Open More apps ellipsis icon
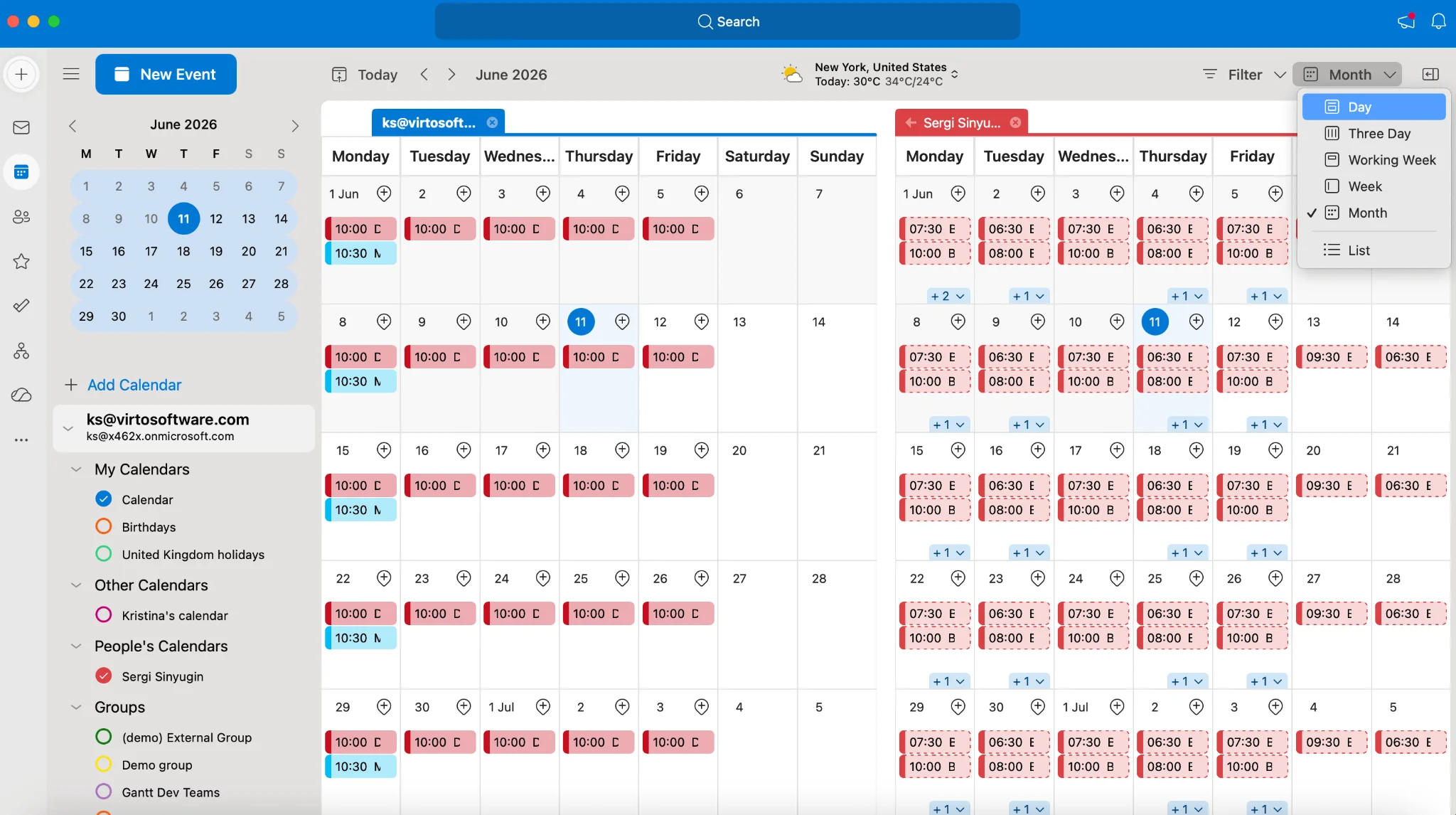This screenshot has width=1456, height=815. [21, 440]
